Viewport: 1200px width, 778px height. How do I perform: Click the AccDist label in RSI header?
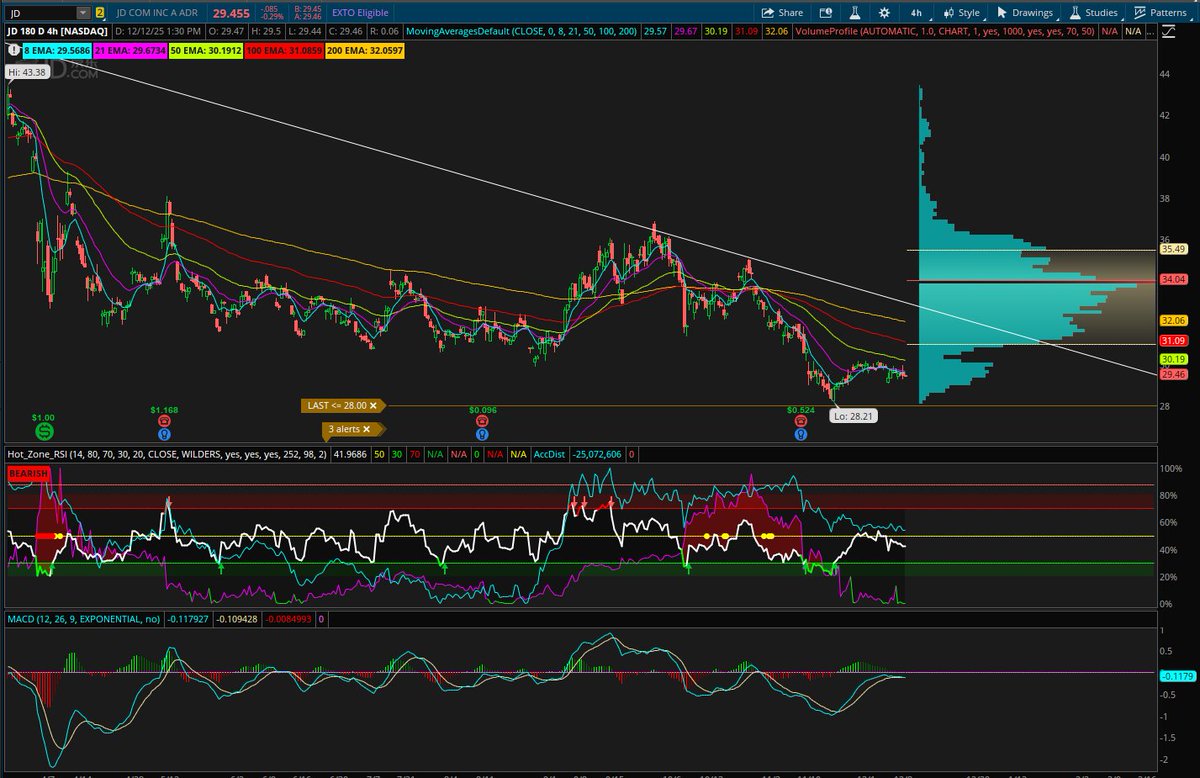[x=549, y=454]
